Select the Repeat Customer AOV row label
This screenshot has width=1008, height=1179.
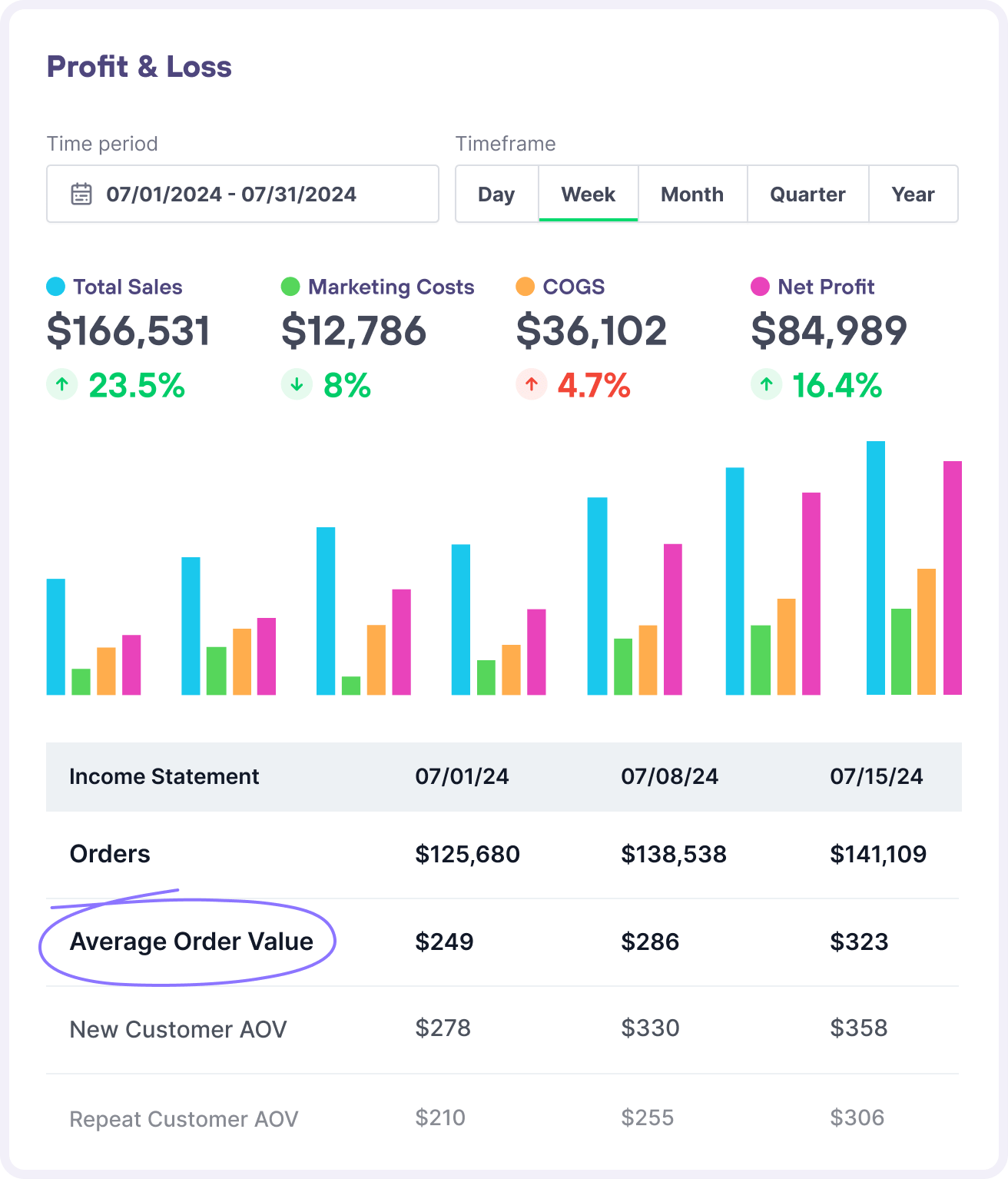(x=184, y=1119)
